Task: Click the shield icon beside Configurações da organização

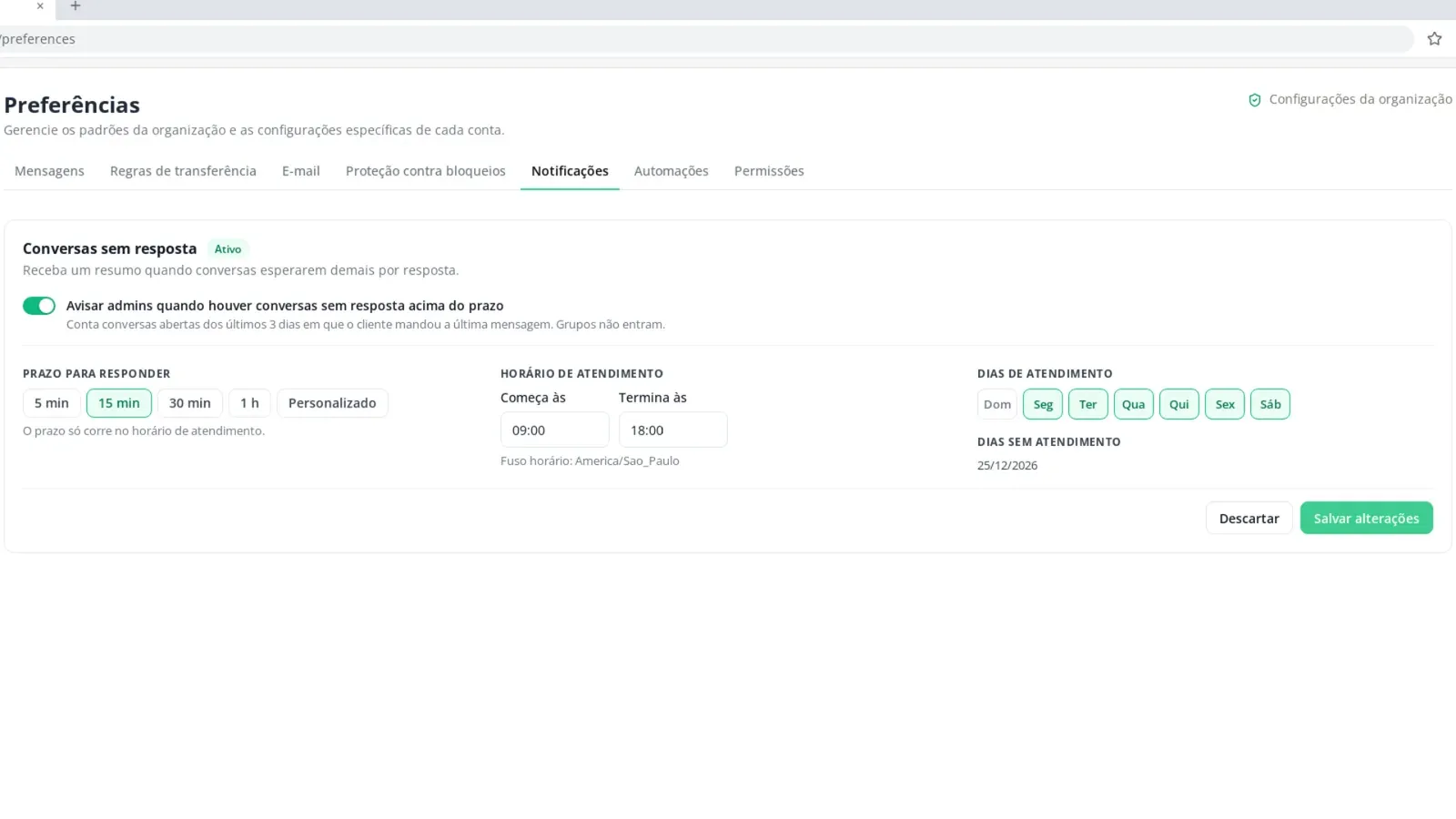Action: click(x=1255, y=100)
